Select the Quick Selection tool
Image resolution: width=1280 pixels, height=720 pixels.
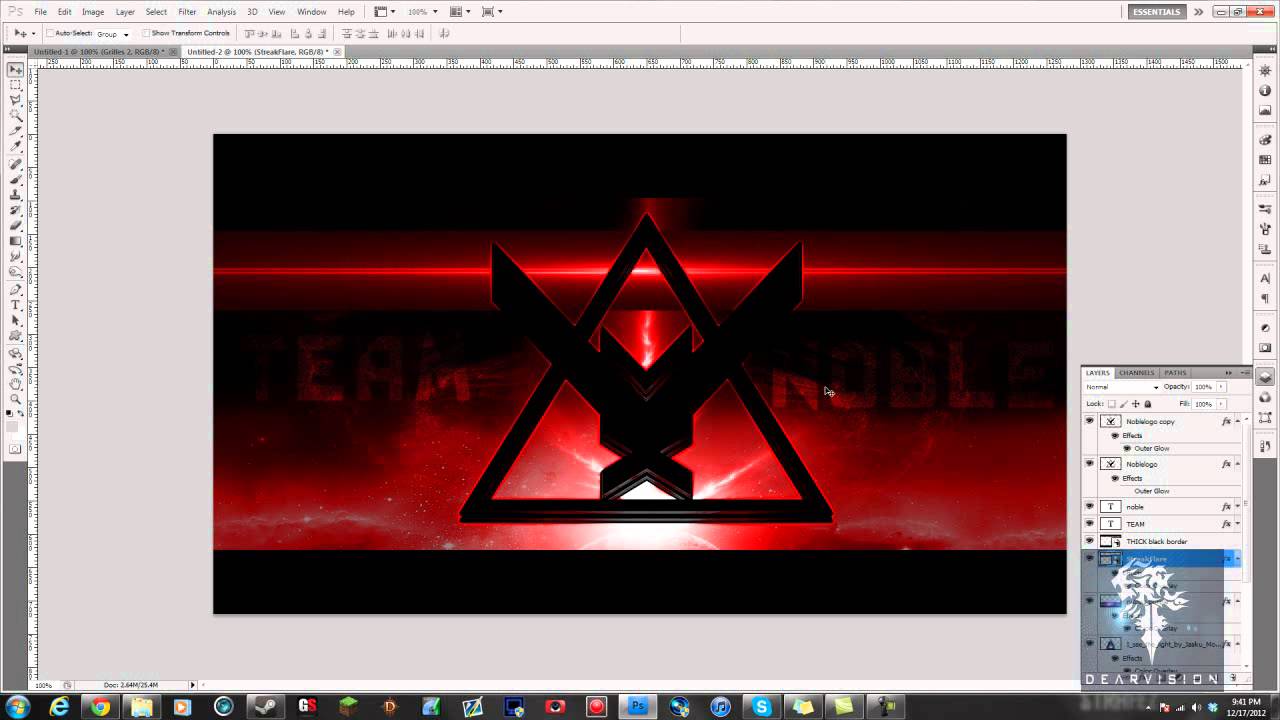(x=15, y=116)
